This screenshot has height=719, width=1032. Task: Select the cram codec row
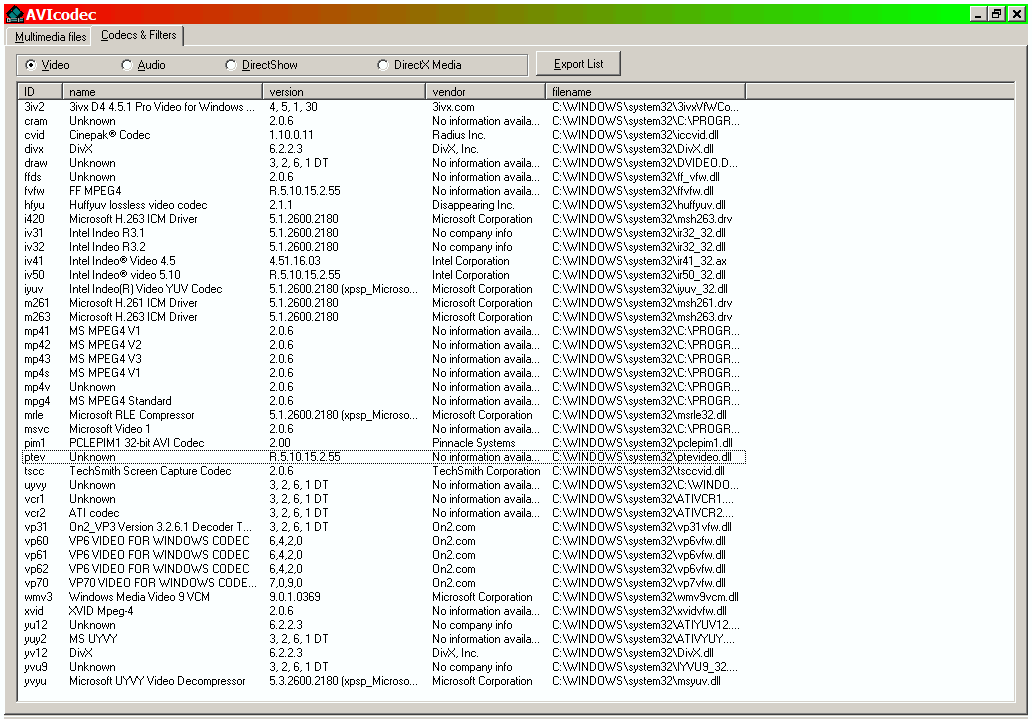point(382,121)
